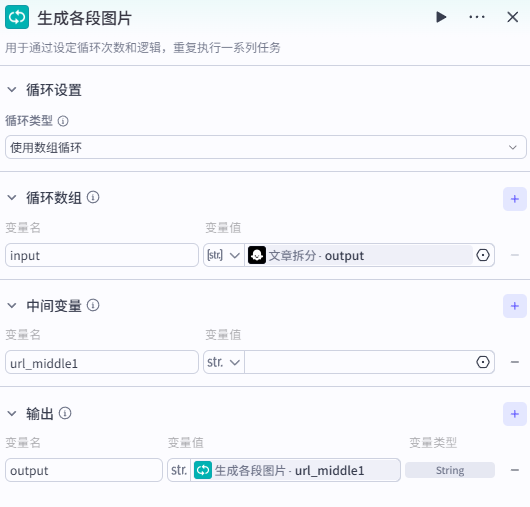Add a new loop array variable
The width and height of the screenshot is (530, 507).
pyautogui.click(x=515, y=199)
